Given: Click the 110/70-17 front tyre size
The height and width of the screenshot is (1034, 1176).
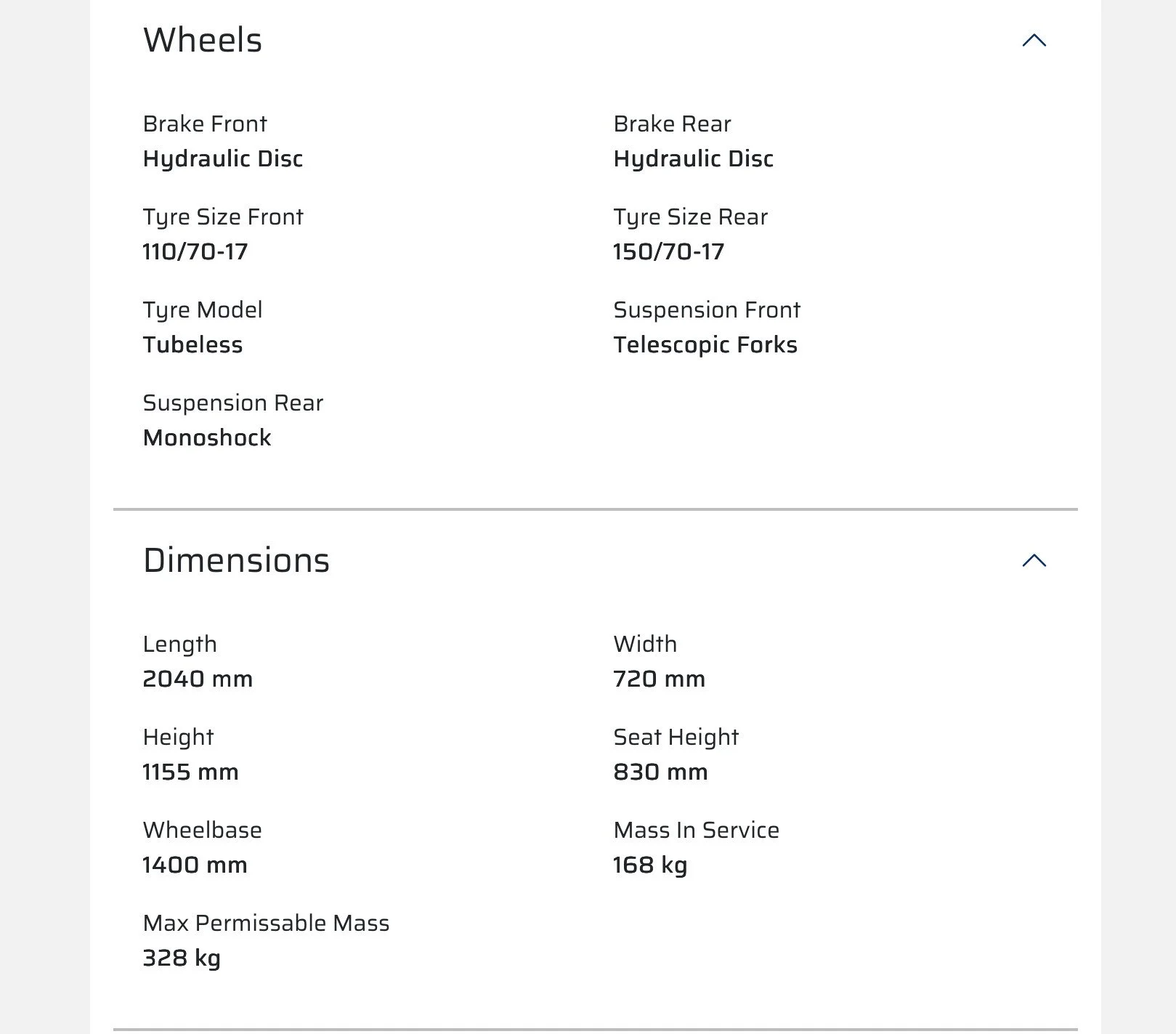Looking at the screenshot, I should click(x=195, y=252).
